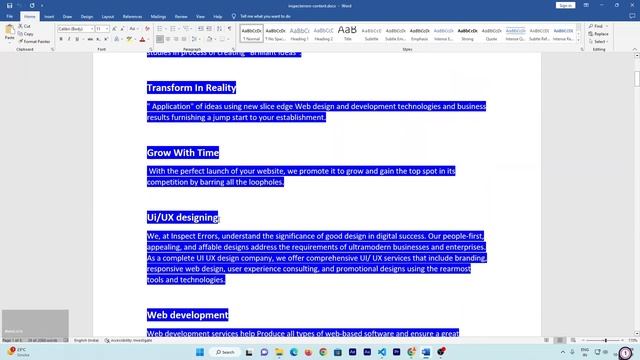
Task: Open the font name dropdown
Action: (91, 29)
